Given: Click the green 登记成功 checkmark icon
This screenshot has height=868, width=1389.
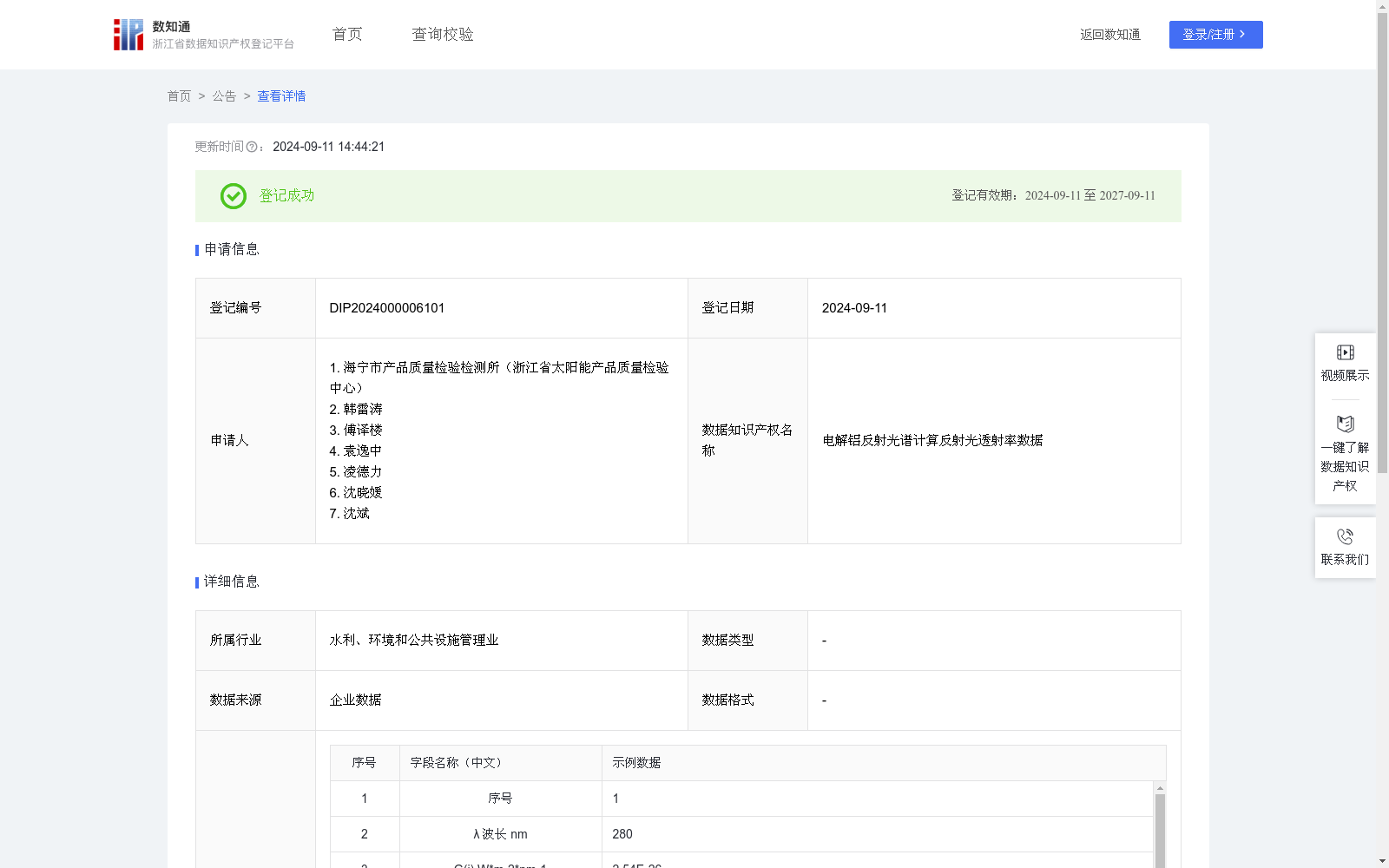Looking at the screenshot, I should point(234,196).
